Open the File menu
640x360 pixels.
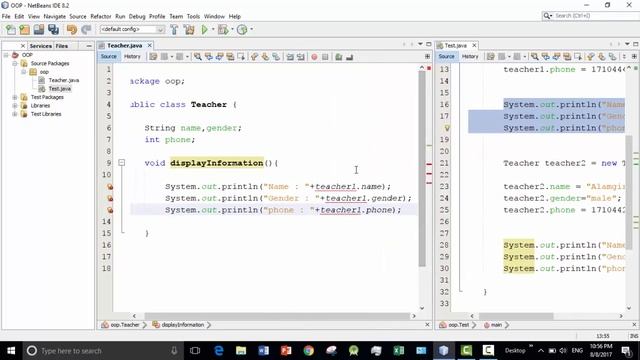pyautogui.click(x=6, y=16)
